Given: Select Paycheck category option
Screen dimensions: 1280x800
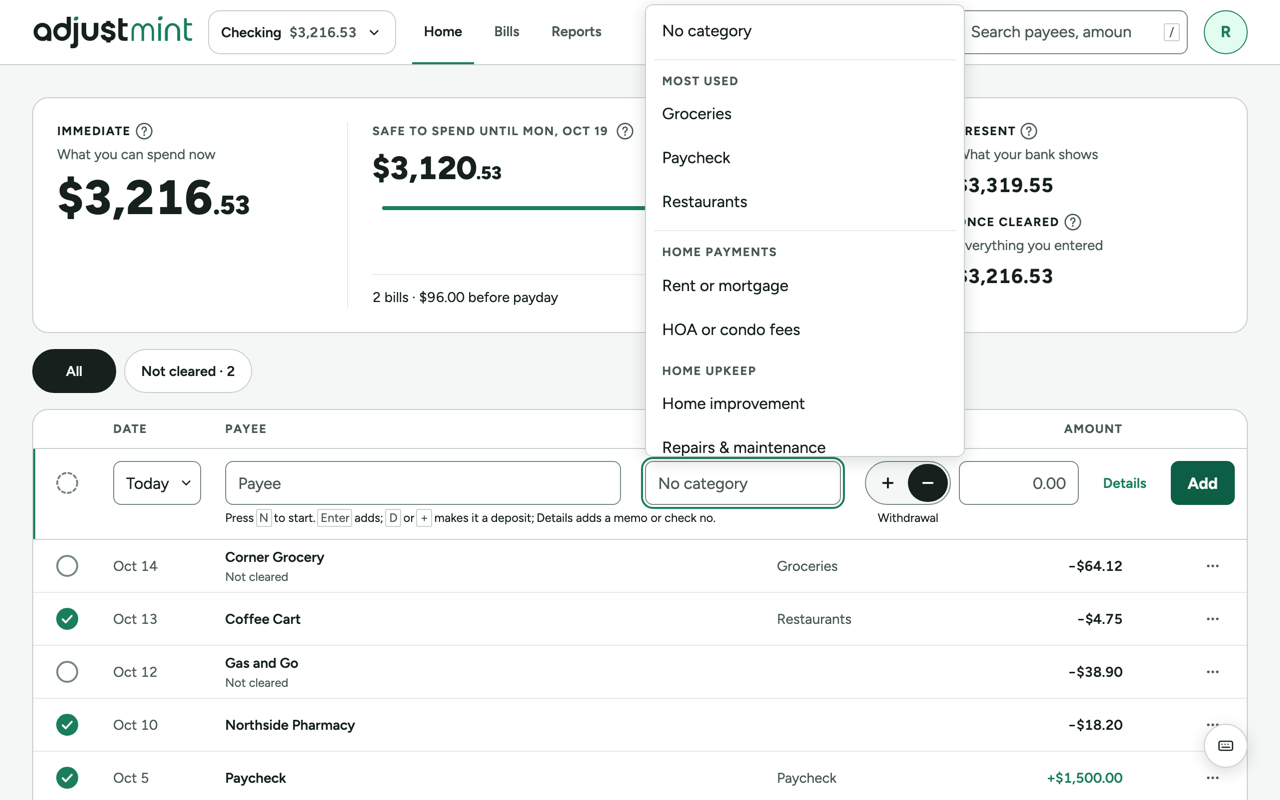Looking at the screenshot, I should [805, 158].
